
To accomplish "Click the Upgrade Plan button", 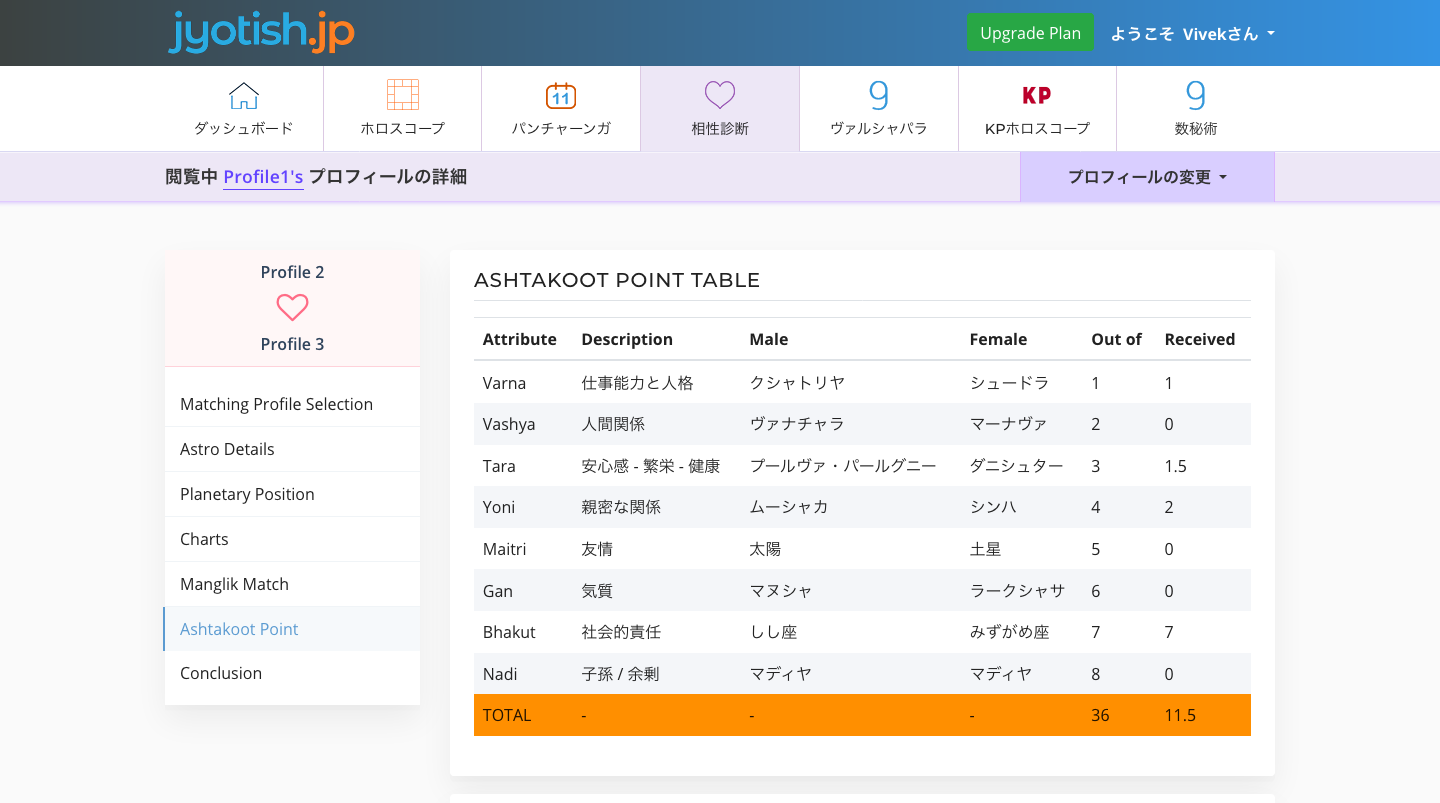I will tap(1030, 33).
